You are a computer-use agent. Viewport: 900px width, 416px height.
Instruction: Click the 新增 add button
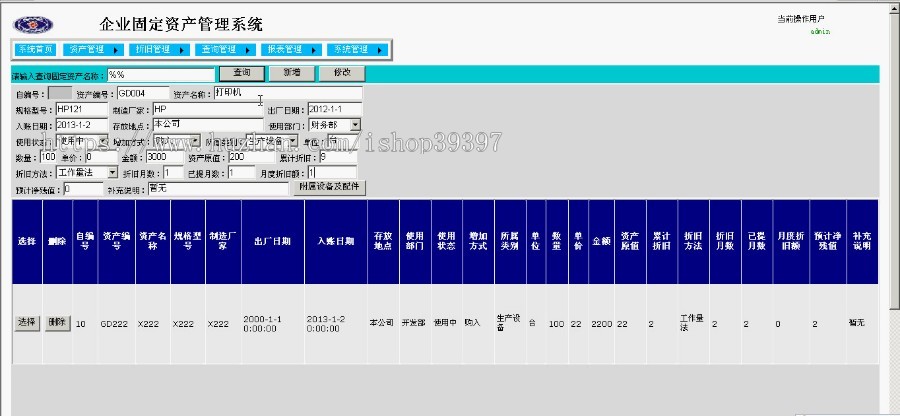[x=292, y=73]
